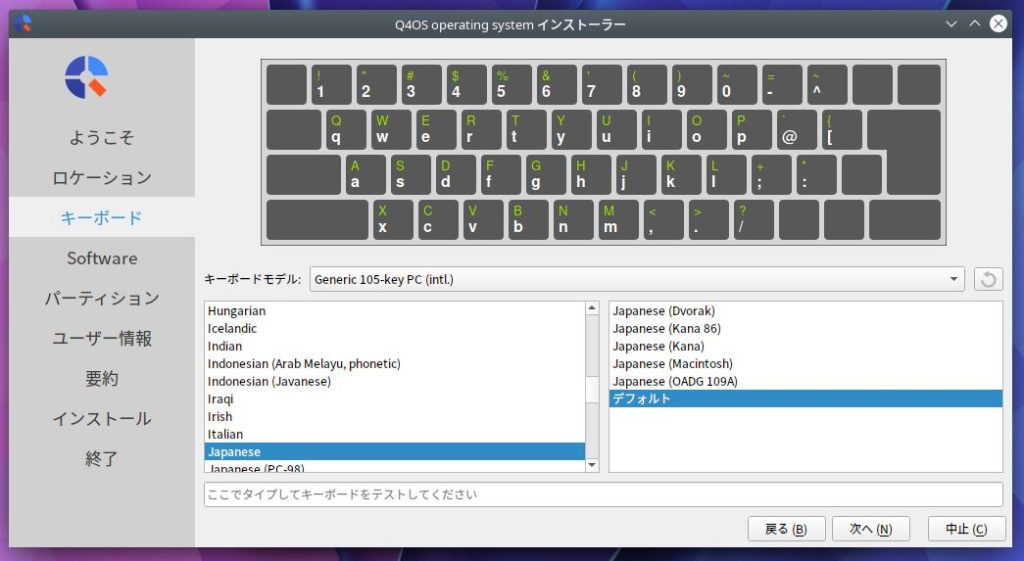Viewport: 1024px width, 561px height.
Task: Close the installer window
Action: tap(999, 24)
